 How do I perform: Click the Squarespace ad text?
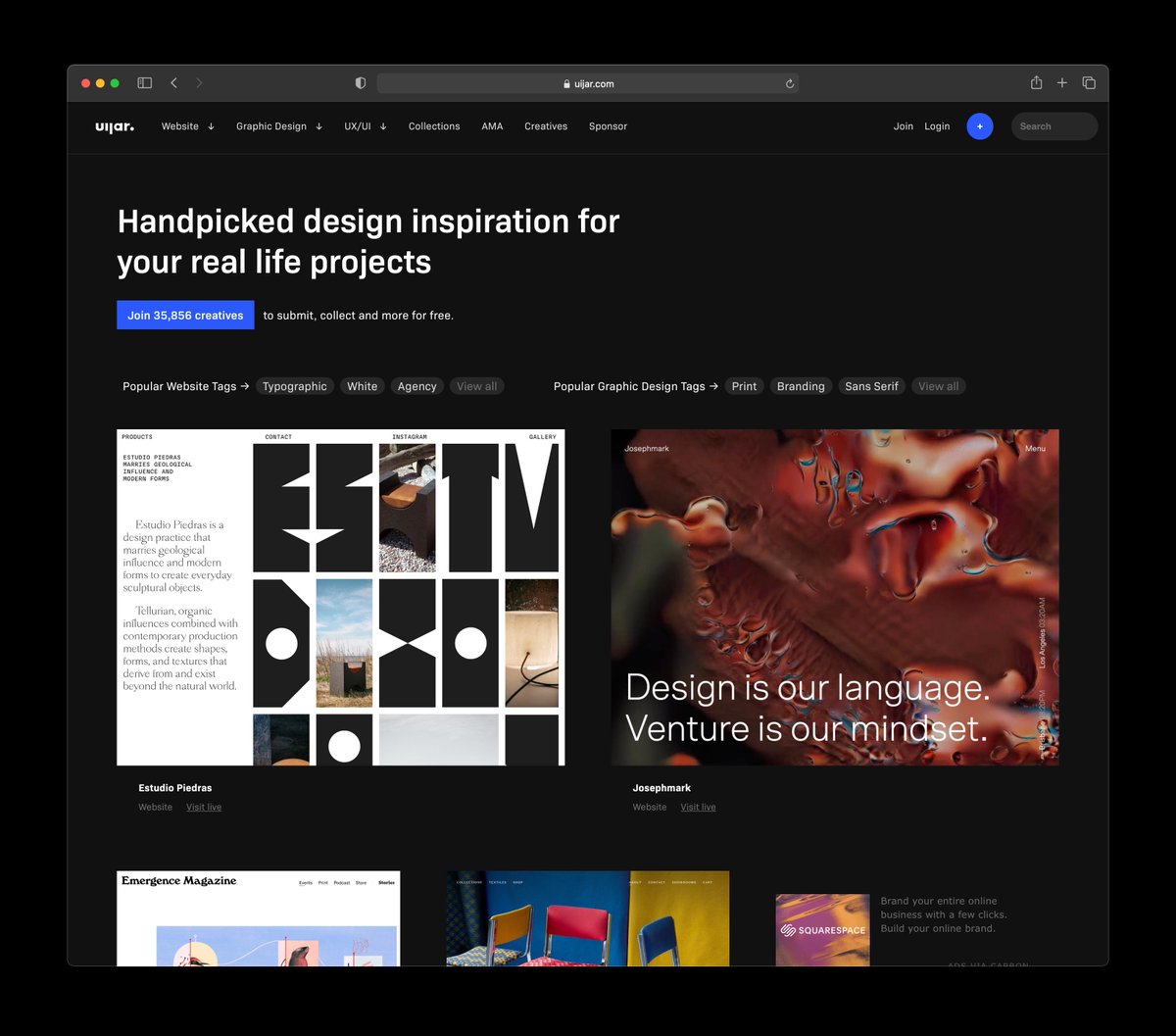coord(944,914)
